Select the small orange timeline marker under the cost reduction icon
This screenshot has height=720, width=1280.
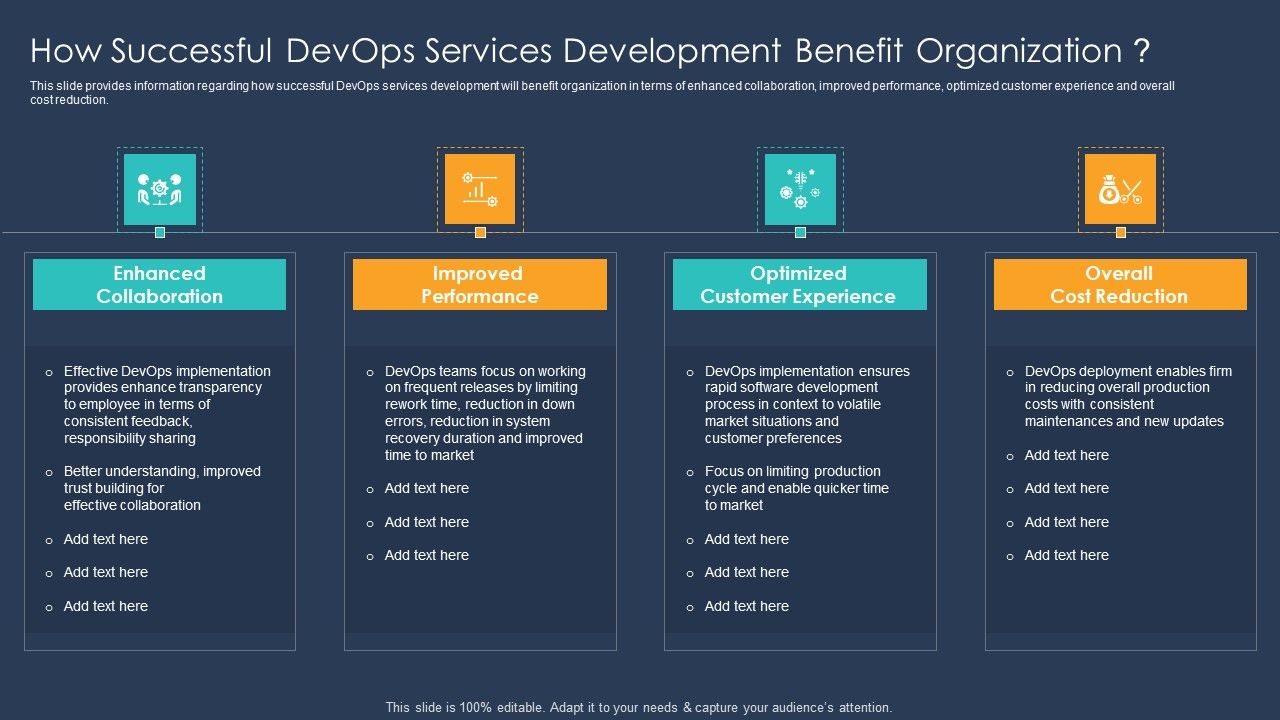click(x=1120, y=232)
